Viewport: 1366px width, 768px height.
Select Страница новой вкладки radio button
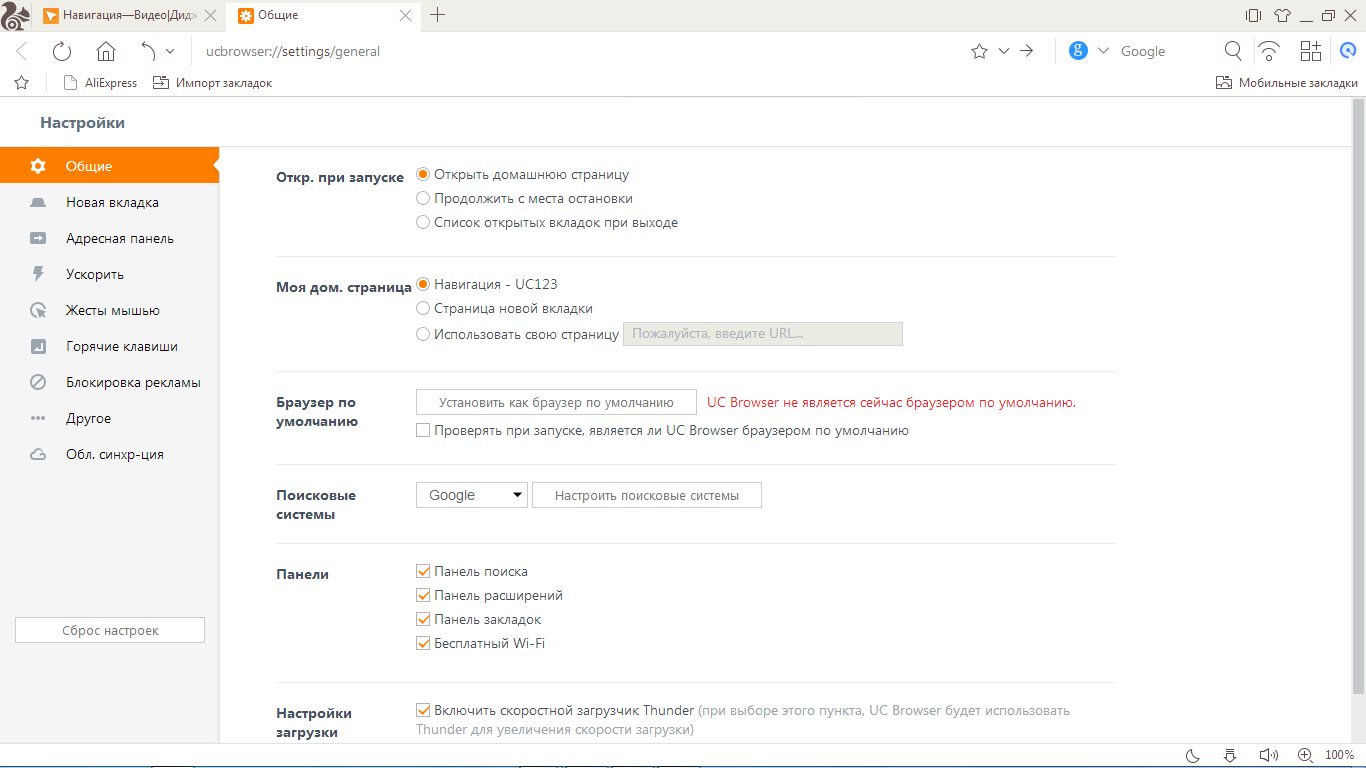coord(423,308)
